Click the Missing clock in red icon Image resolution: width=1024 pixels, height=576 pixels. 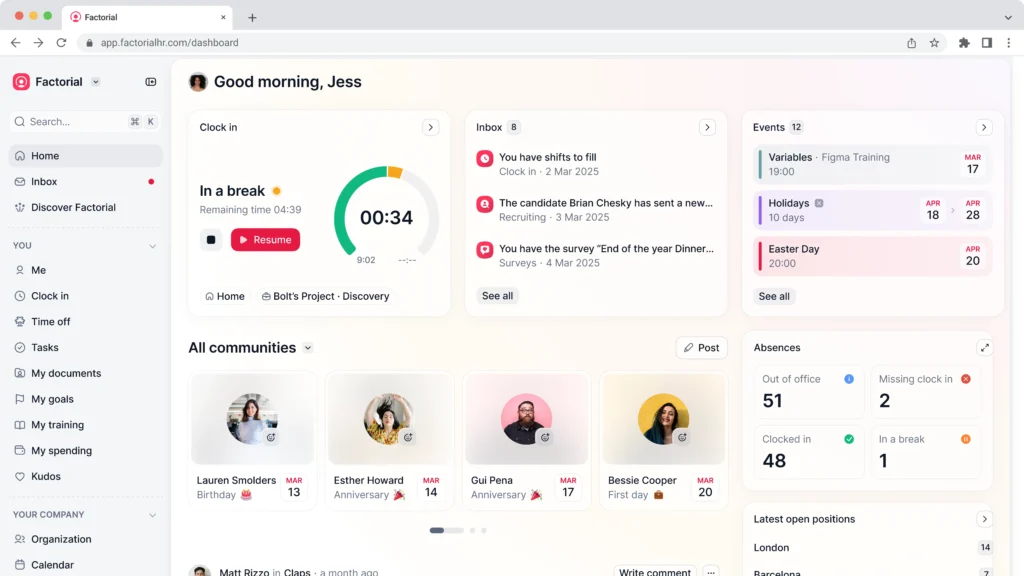(966, 379)
